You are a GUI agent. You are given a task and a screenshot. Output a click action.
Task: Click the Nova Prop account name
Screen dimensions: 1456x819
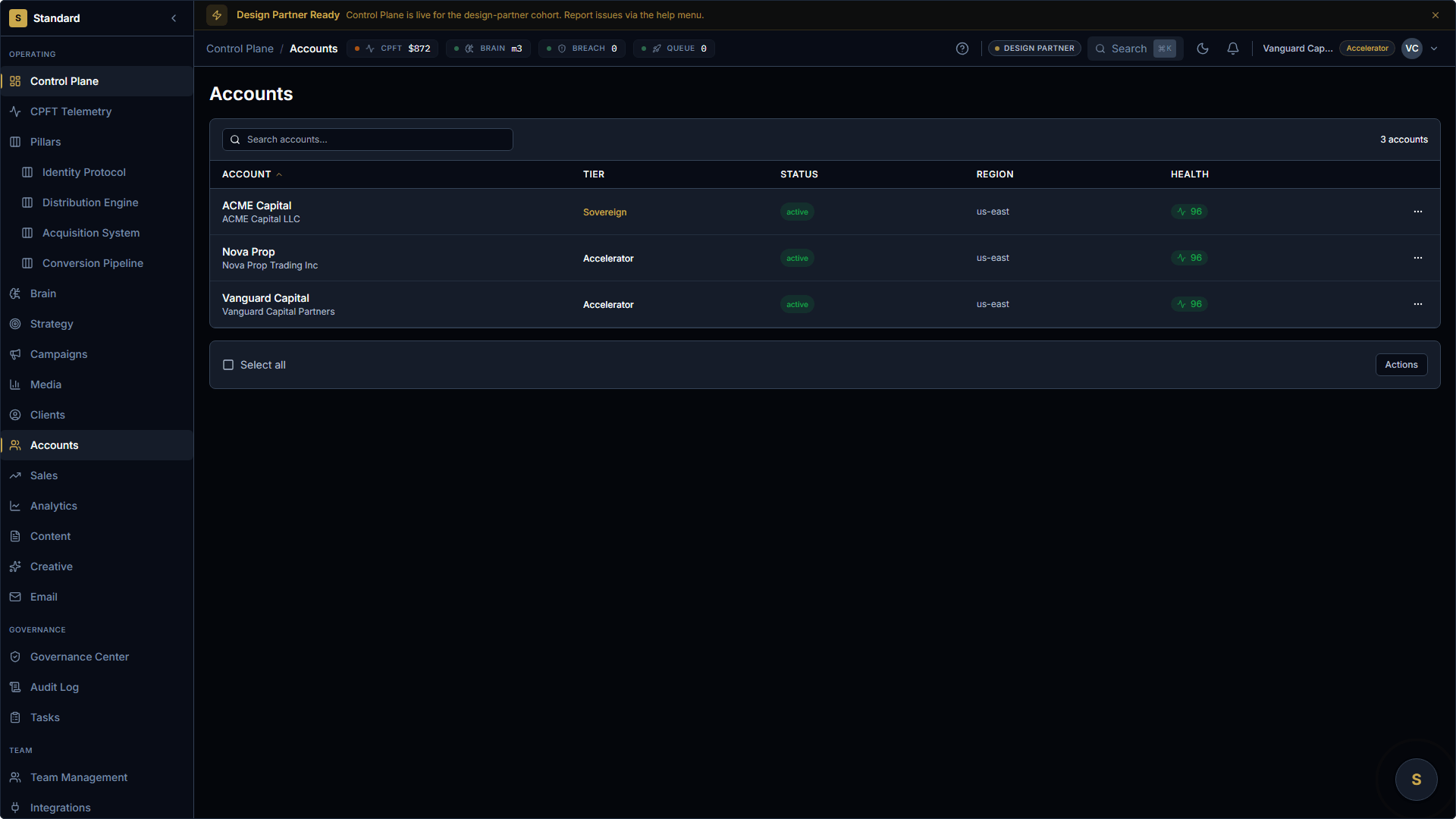click(249, 252)
